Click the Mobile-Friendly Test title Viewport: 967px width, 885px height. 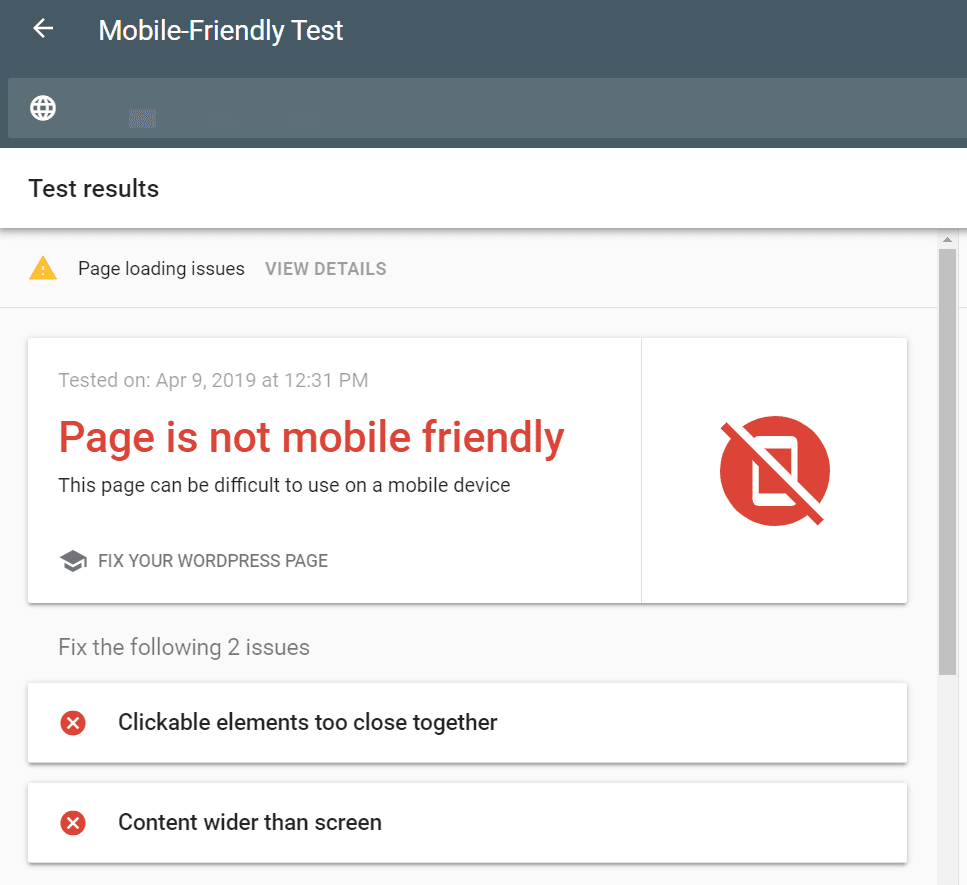[x=220, y=31]
